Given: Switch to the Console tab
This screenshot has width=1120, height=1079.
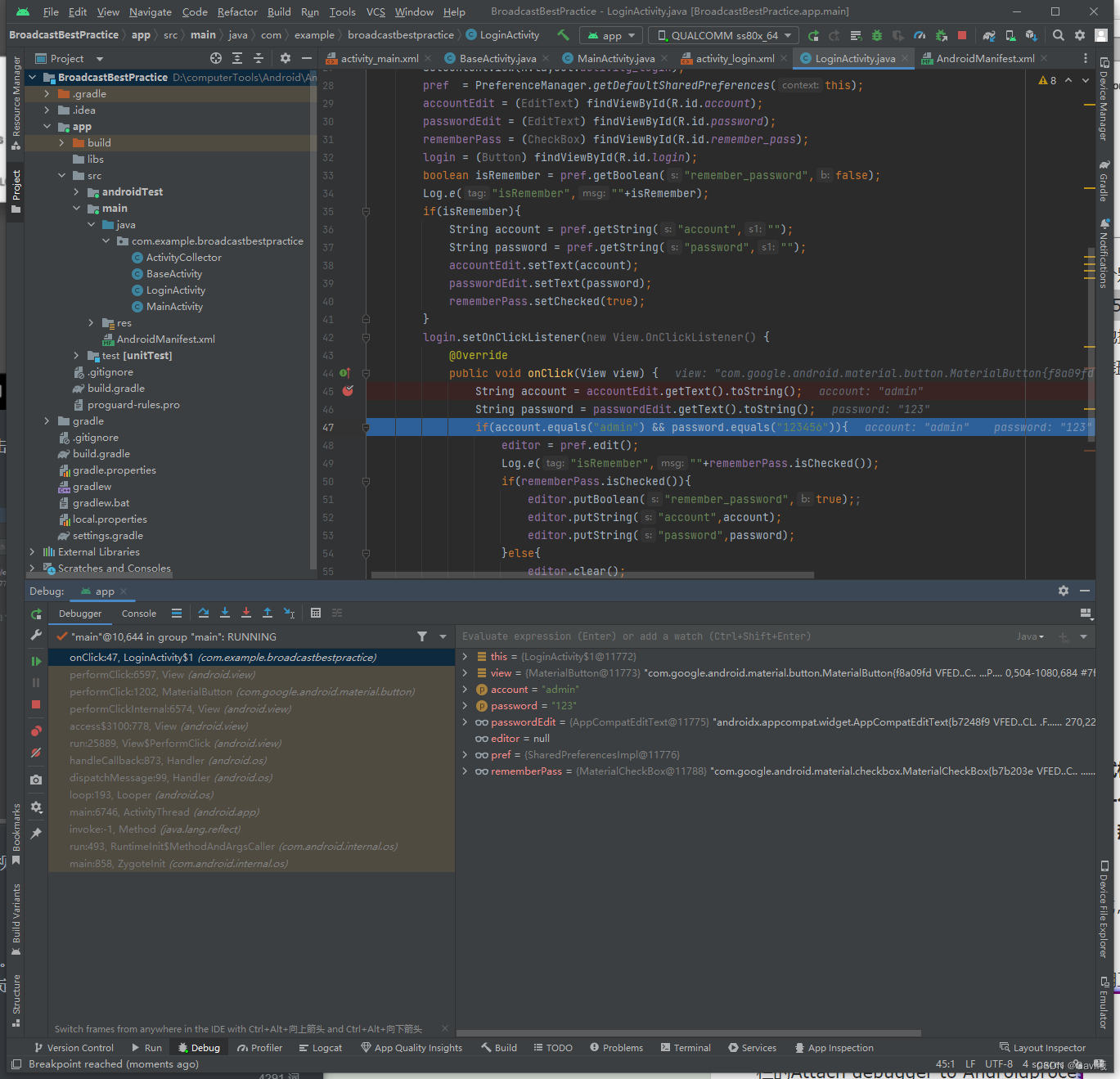Looking at the screenshot, I should pyautogui.click(x=139, y=614).
